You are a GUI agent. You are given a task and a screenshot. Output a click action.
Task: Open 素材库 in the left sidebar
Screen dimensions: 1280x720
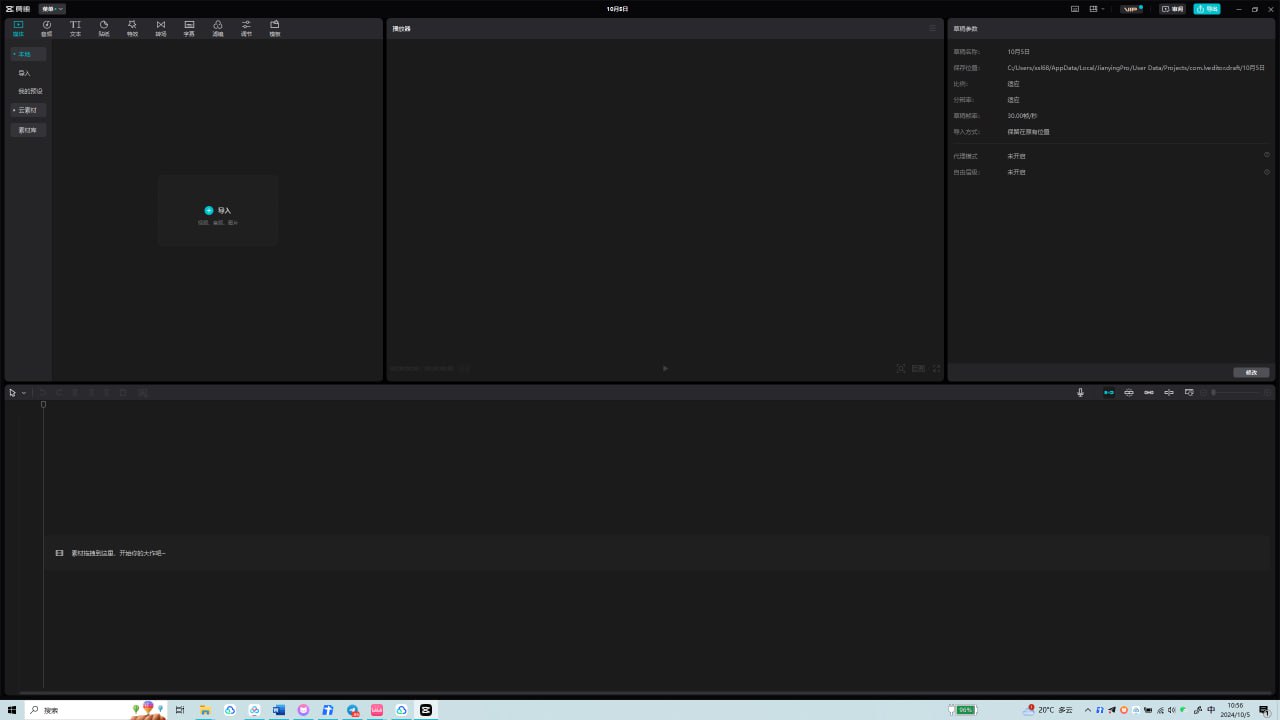(x=28, y=130)
